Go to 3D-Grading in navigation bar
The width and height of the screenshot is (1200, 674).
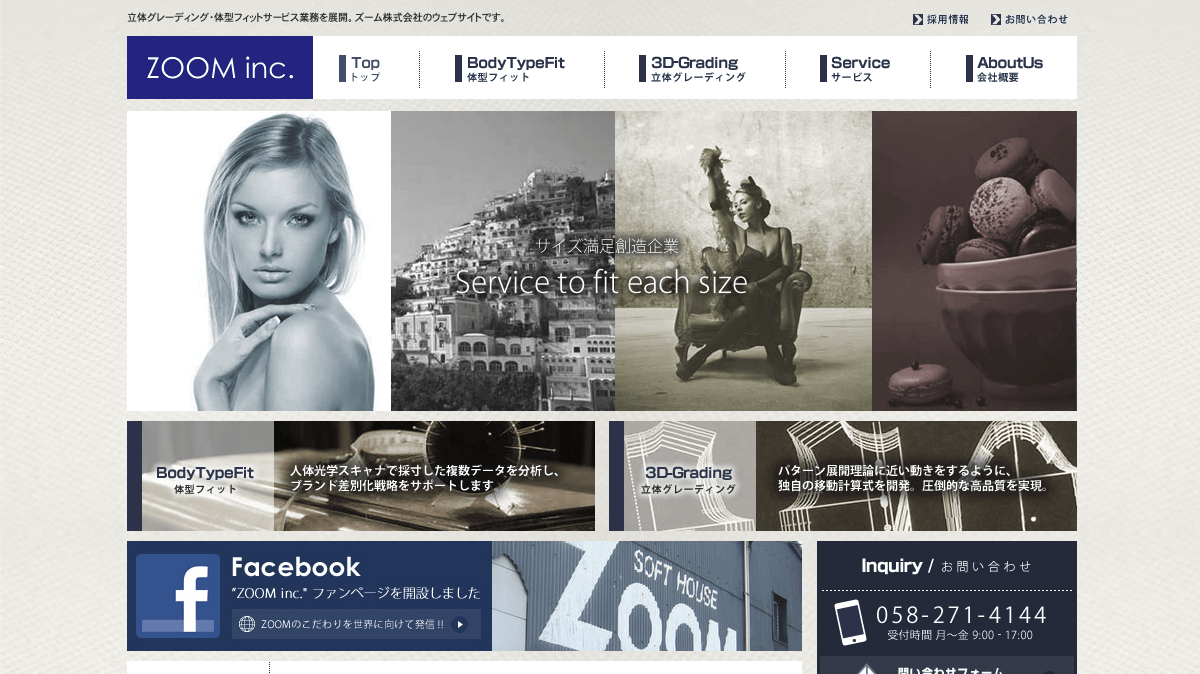point(692,68)
